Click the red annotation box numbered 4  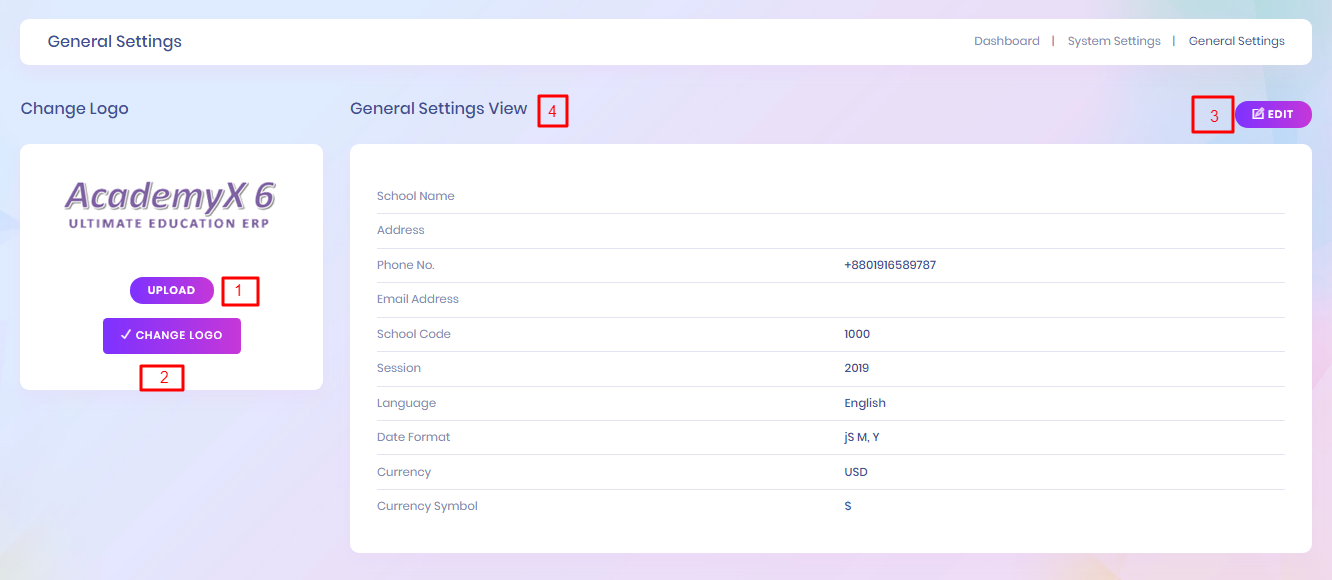click(x=552, y=110)
